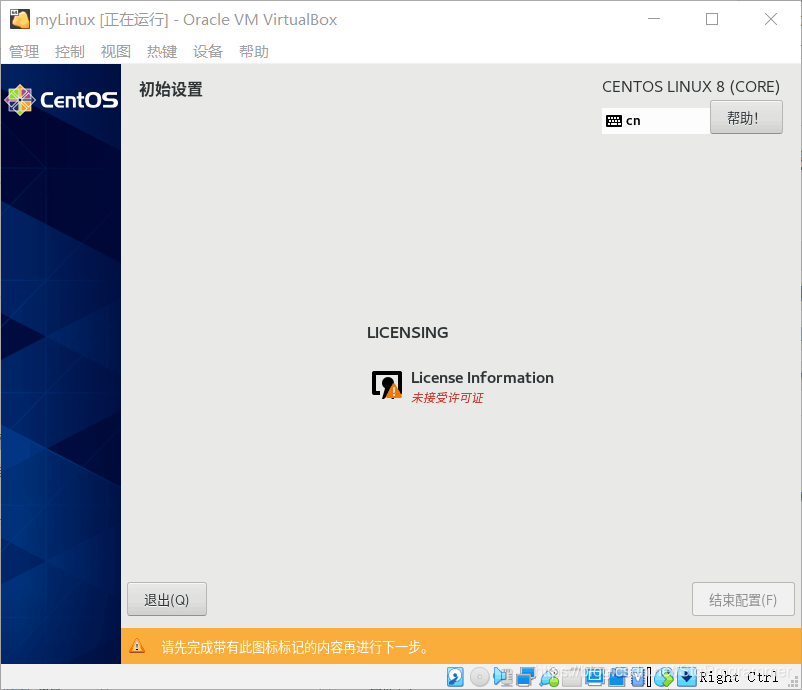Click the 未接受许可证 status text

point(448,398)
